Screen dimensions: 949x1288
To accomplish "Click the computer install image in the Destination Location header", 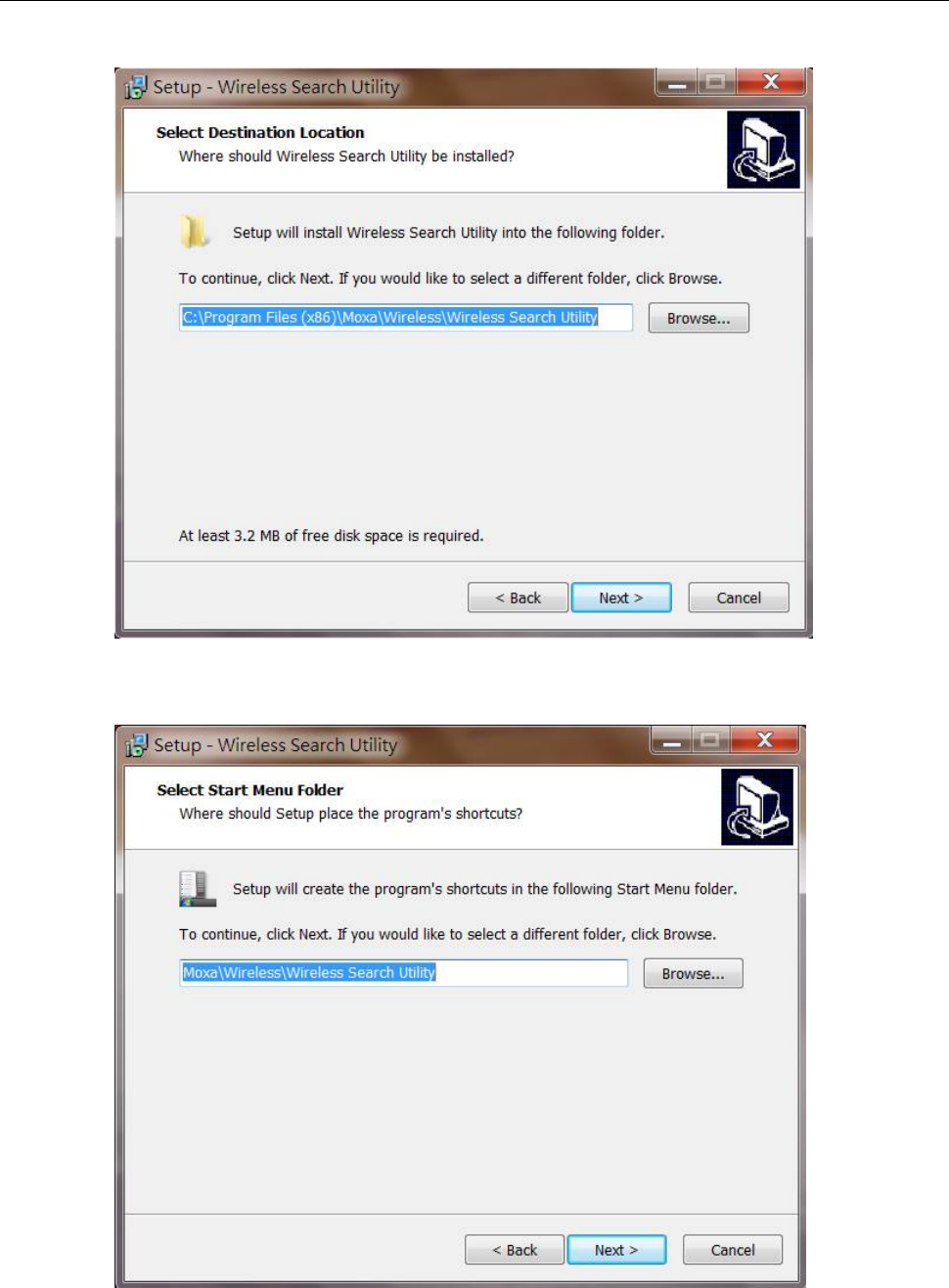I will [763, 150].
